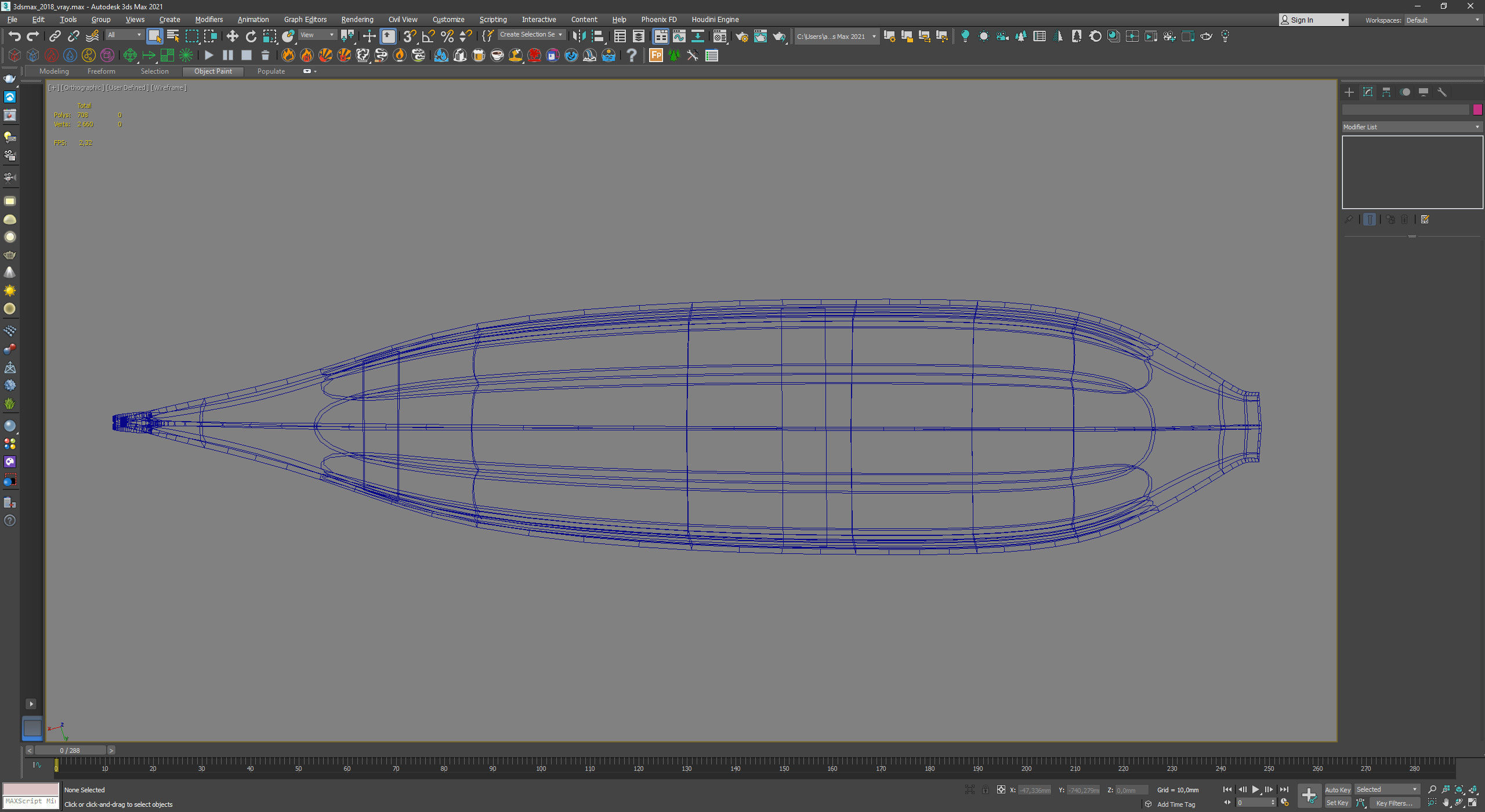Open the Modify command panel tab
Screen dimensions: 1485x812
pyautogui.click(x=1368, y=92)
